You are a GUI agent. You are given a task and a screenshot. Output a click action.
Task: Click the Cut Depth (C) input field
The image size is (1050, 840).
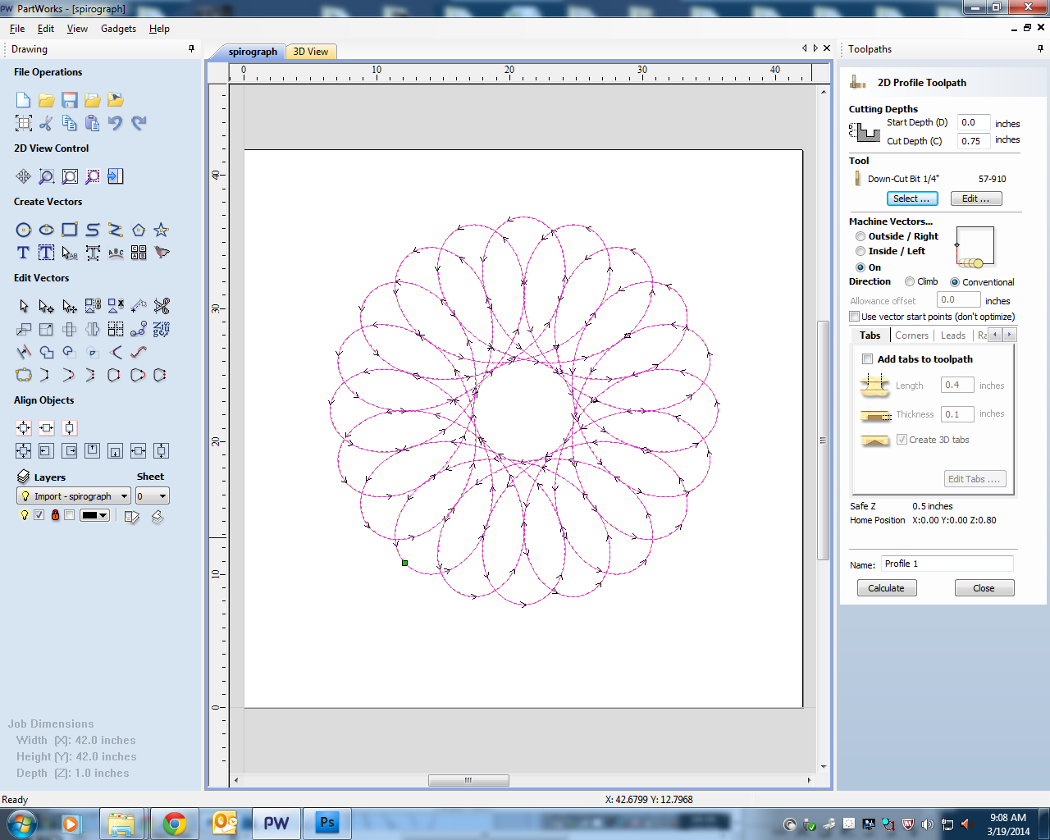972,141
